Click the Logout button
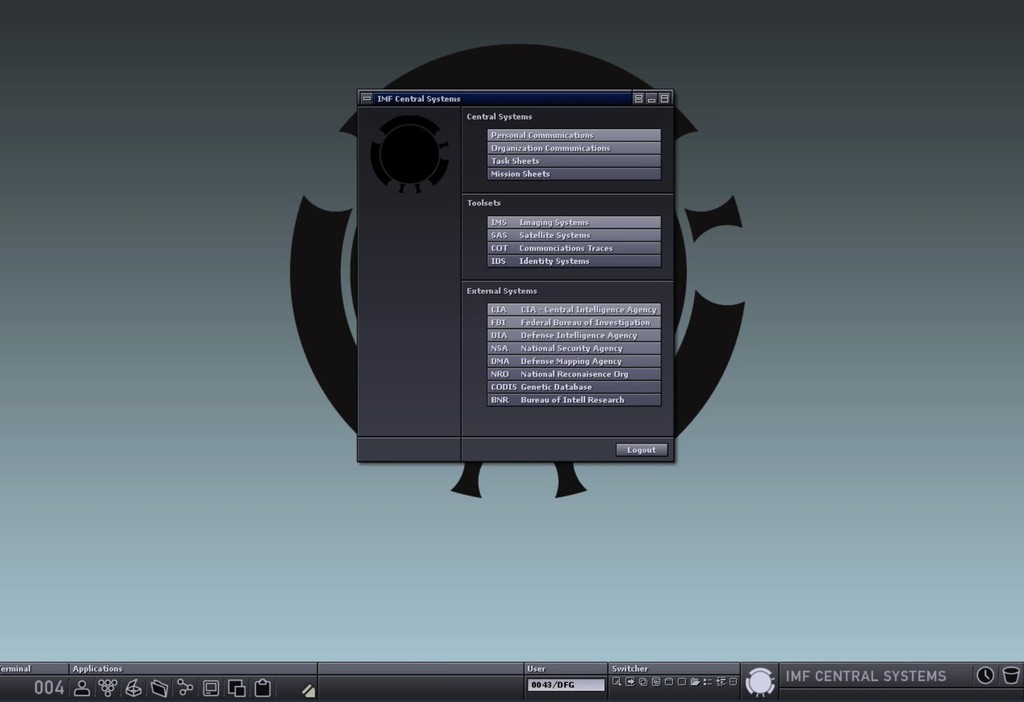Viewport: 1024px width, 702px height. click(641, 450)
